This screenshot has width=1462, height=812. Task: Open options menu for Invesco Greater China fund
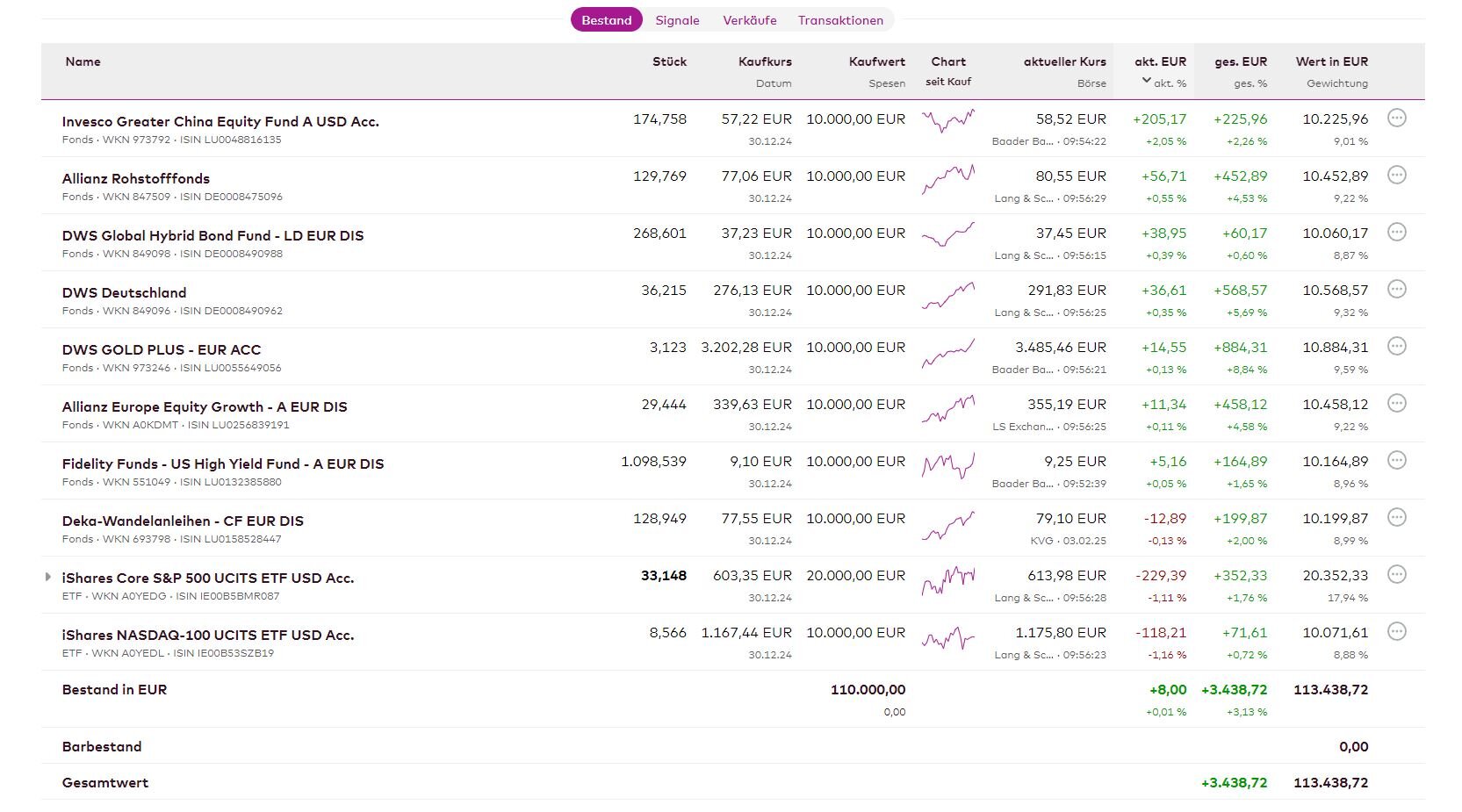click(1396, 118)
